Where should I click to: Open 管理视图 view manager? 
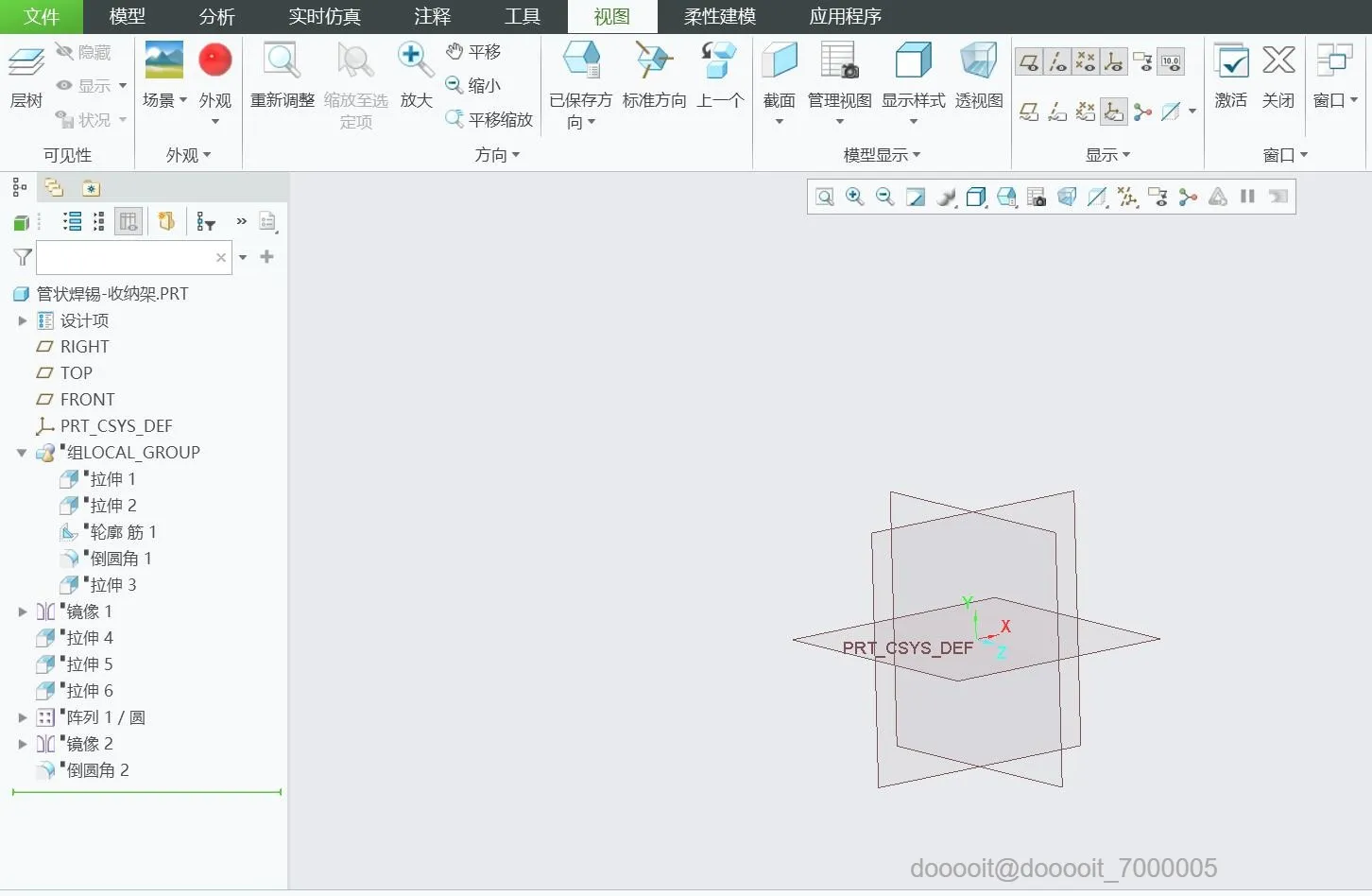pyautogui.click(x=839, y=83)
